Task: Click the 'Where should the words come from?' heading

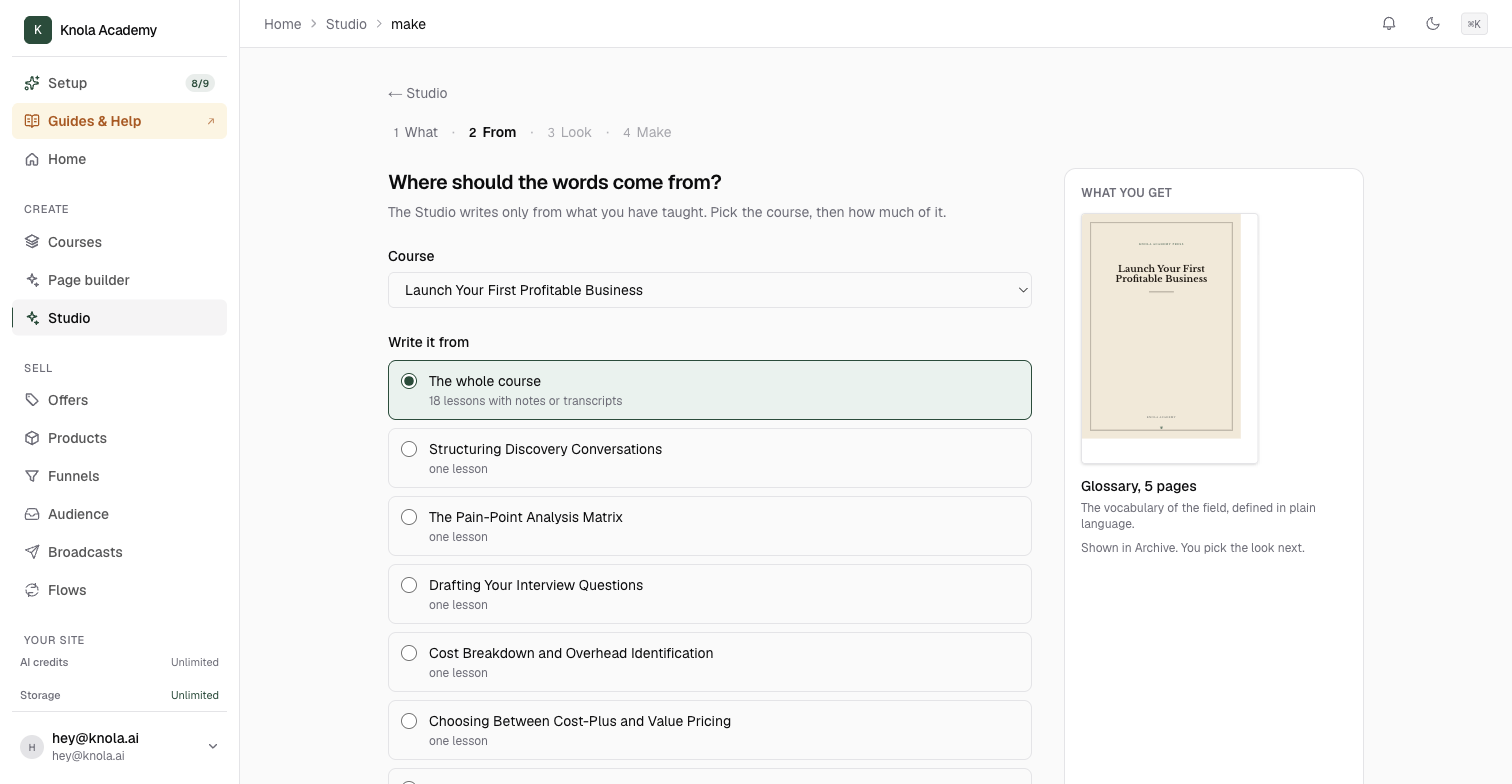Action: point(555,182)
